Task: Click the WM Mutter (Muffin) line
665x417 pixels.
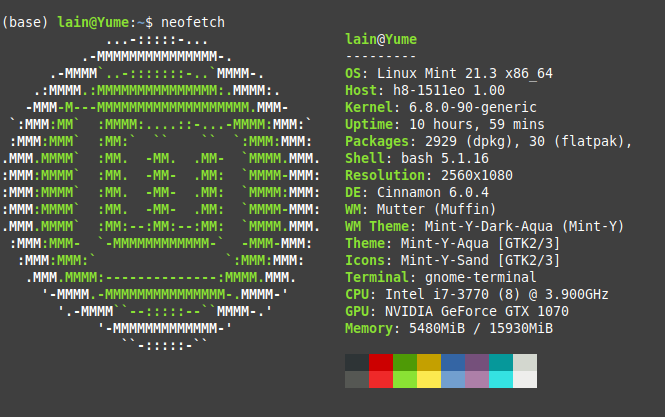Action: [420, 209]
